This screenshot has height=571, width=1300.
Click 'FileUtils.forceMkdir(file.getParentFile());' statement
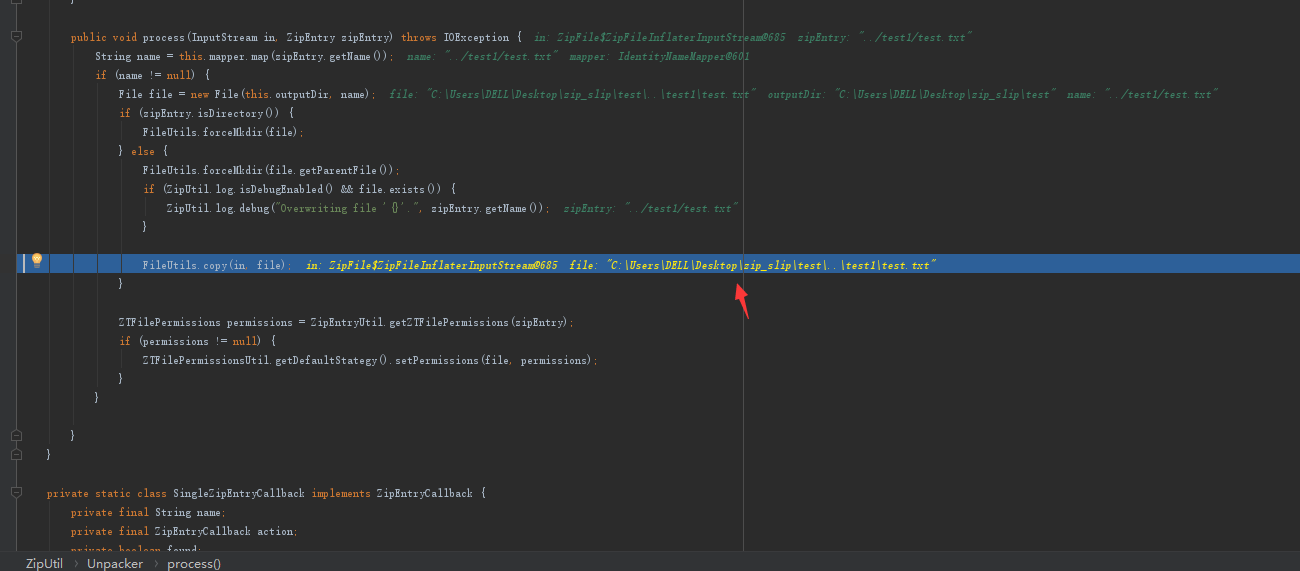click(x=271, y=171)
